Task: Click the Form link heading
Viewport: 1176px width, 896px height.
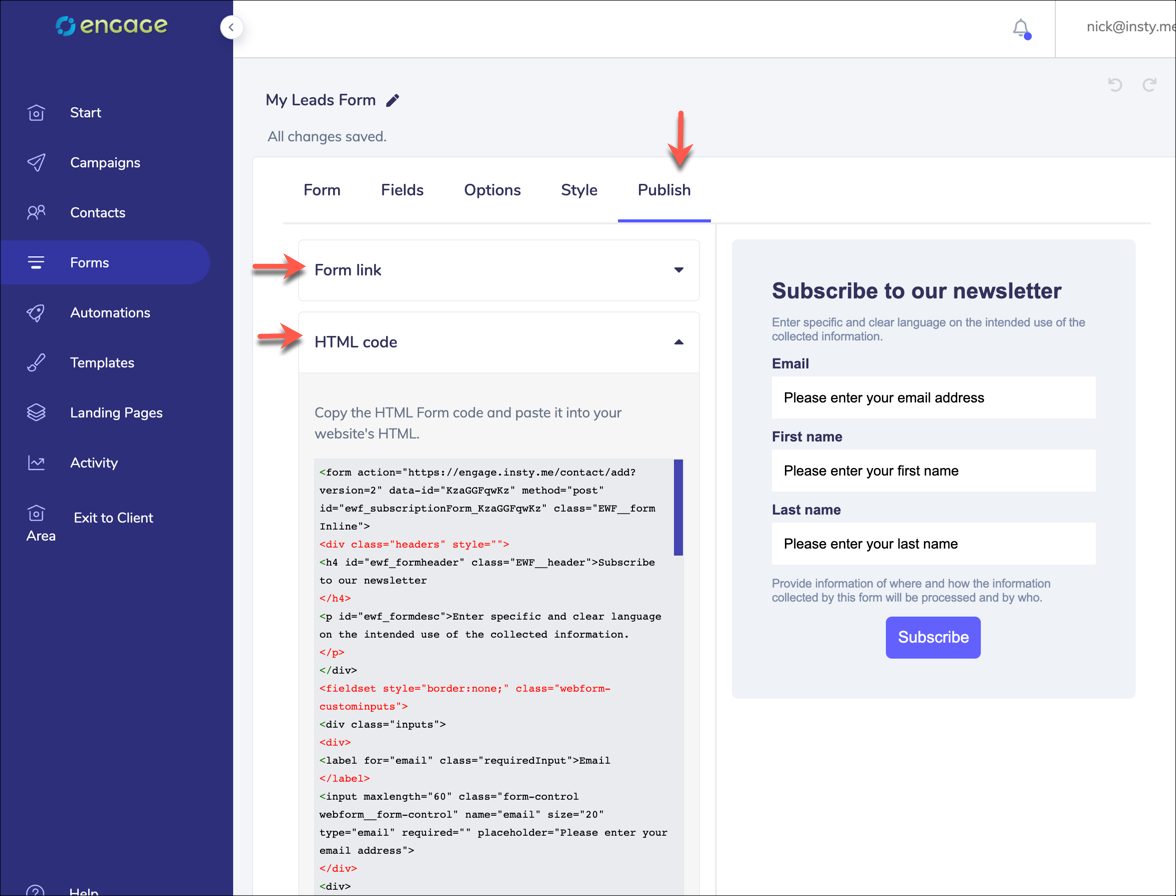Action: 347,270
